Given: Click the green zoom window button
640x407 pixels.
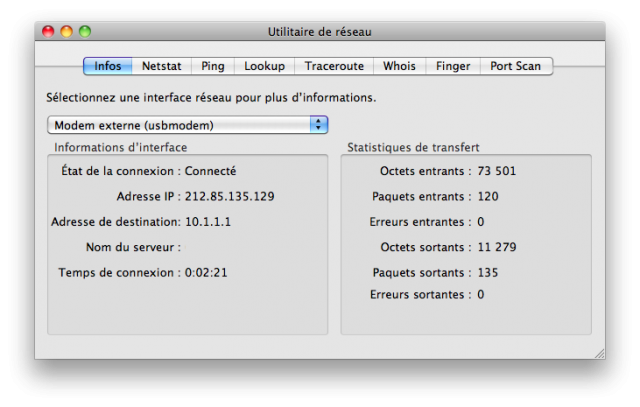Looking at the screenshot, I should coord(85,31).
